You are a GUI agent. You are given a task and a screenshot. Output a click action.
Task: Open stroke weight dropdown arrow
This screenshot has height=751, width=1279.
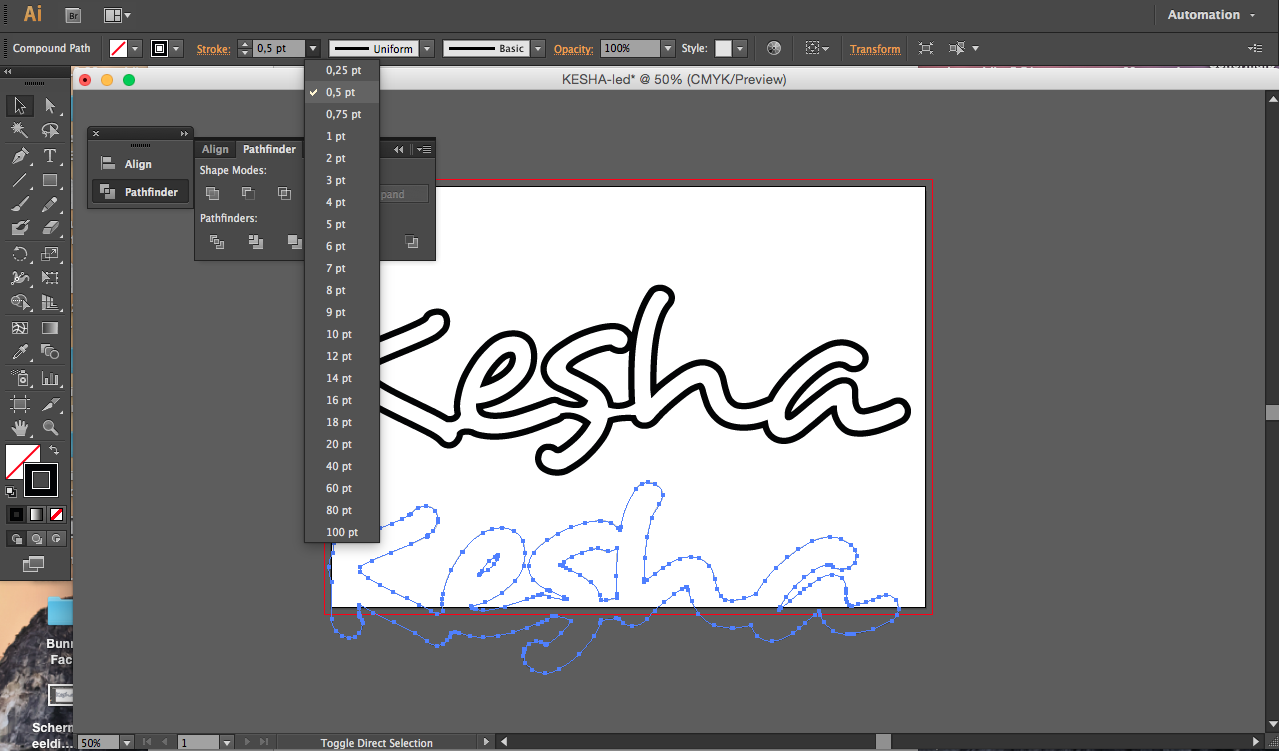tap(313, 48)
